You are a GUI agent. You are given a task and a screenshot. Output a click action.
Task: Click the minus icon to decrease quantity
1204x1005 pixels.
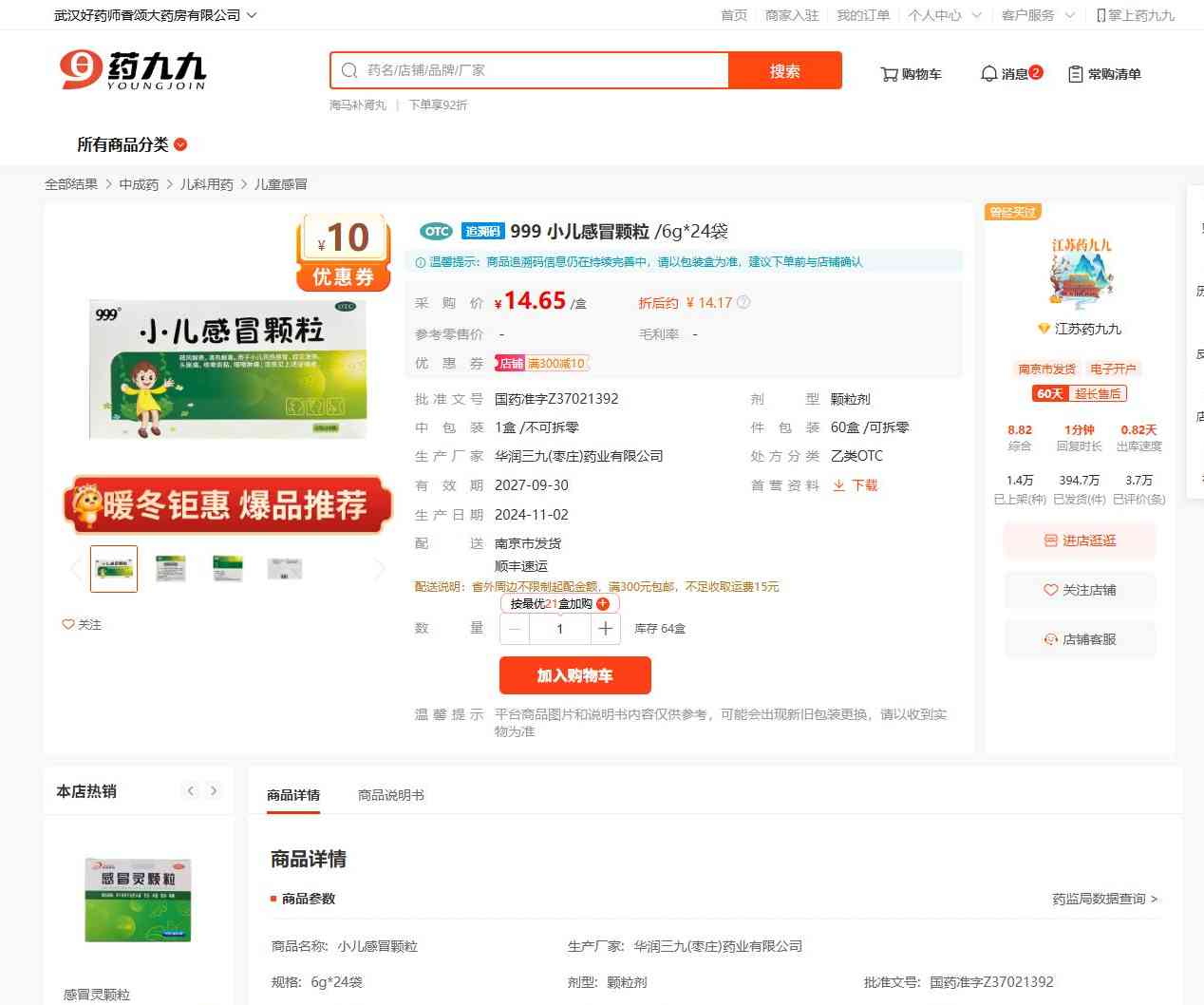pos(515,629)
